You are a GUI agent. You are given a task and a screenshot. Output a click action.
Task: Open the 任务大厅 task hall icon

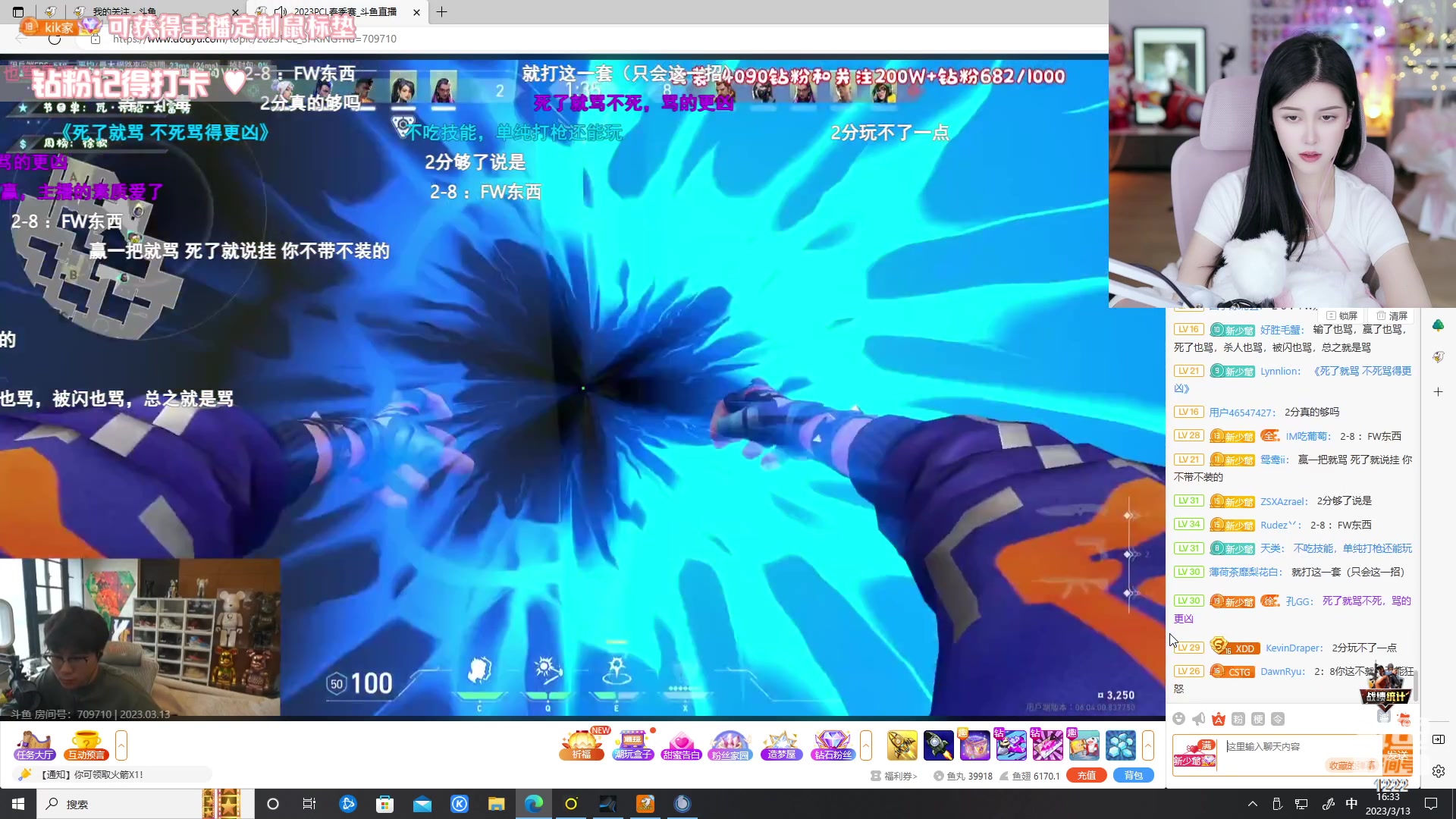tap(34, 745)
